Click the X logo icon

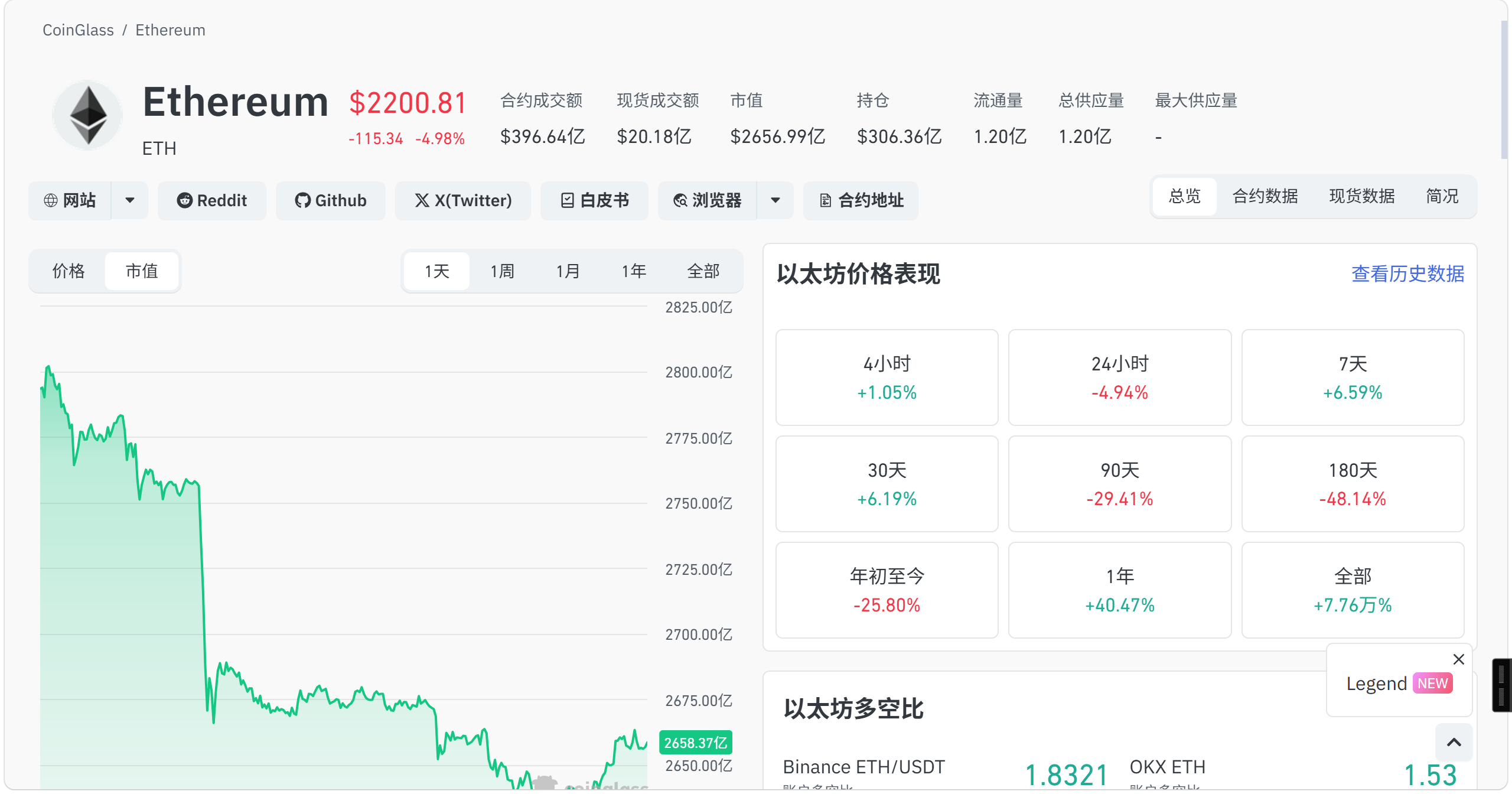click(x=422, y=200)
